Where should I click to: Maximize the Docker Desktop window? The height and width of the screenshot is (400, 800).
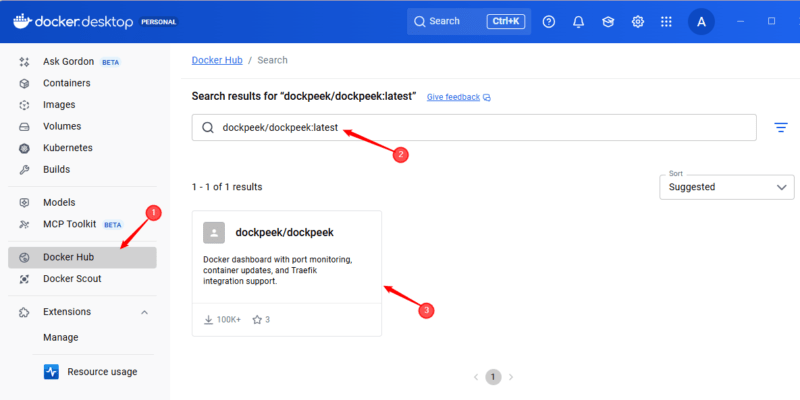coord(771,21)
